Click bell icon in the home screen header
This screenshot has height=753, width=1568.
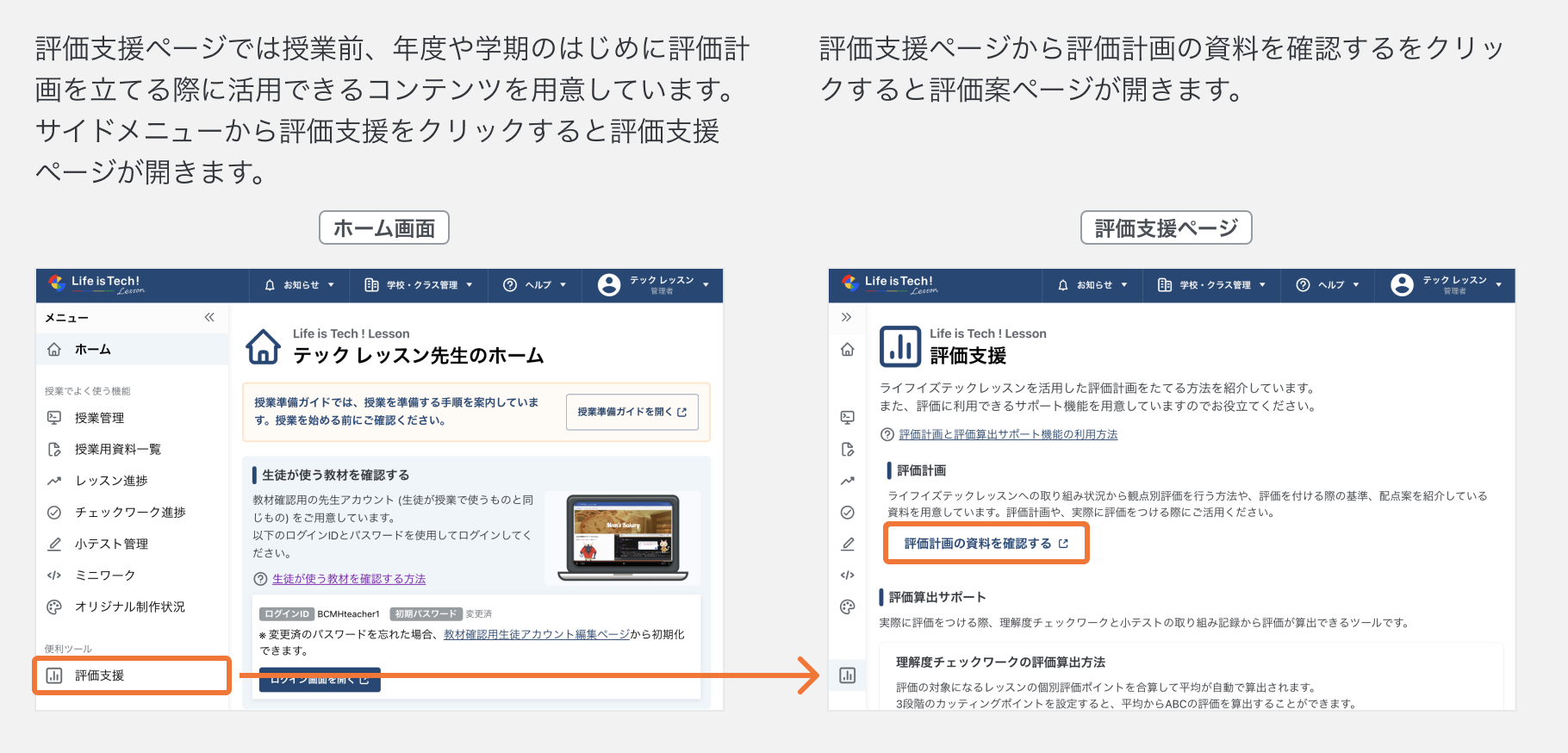270,285
